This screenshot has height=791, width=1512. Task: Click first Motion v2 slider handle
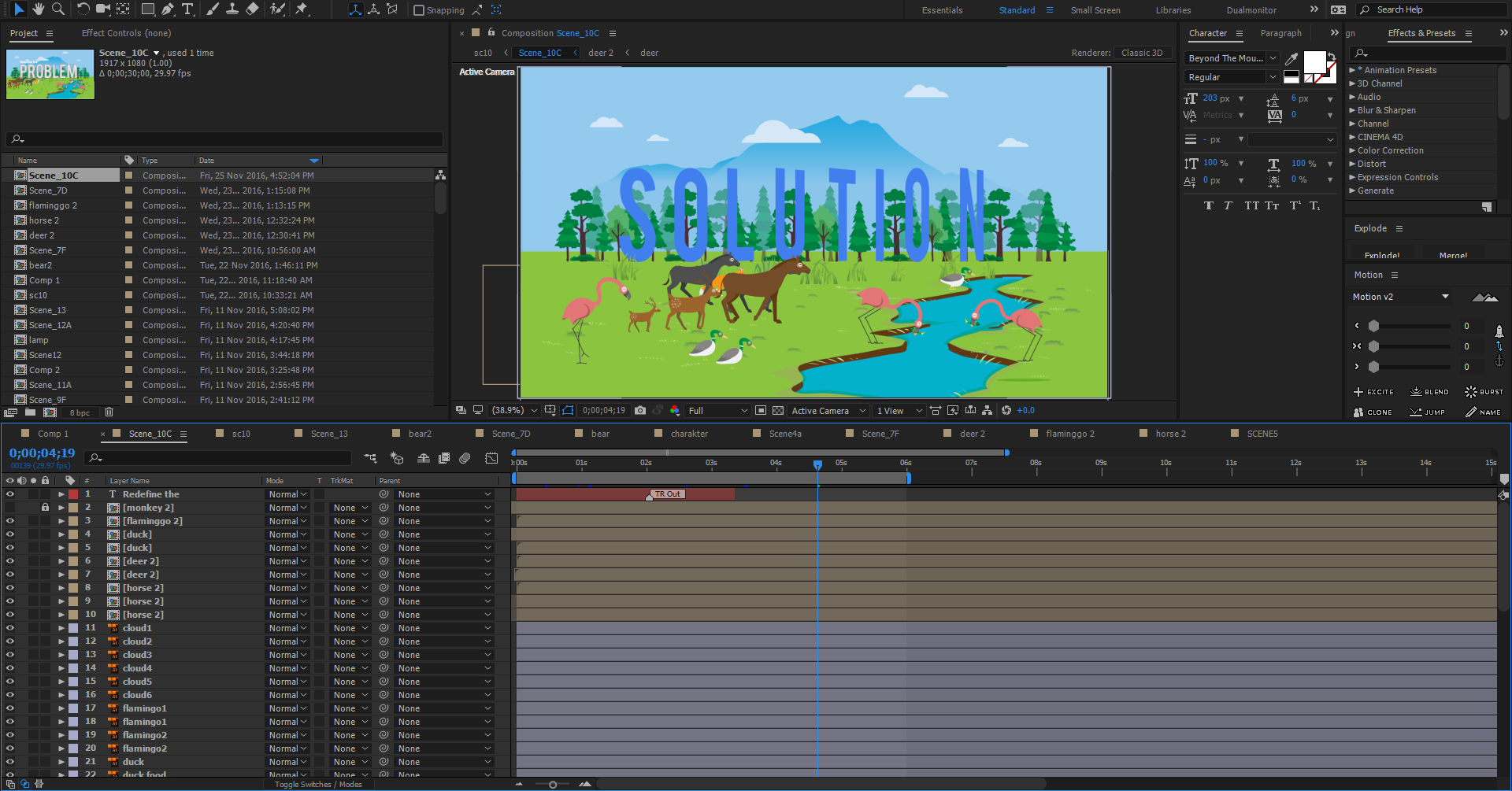(1373, 326)
